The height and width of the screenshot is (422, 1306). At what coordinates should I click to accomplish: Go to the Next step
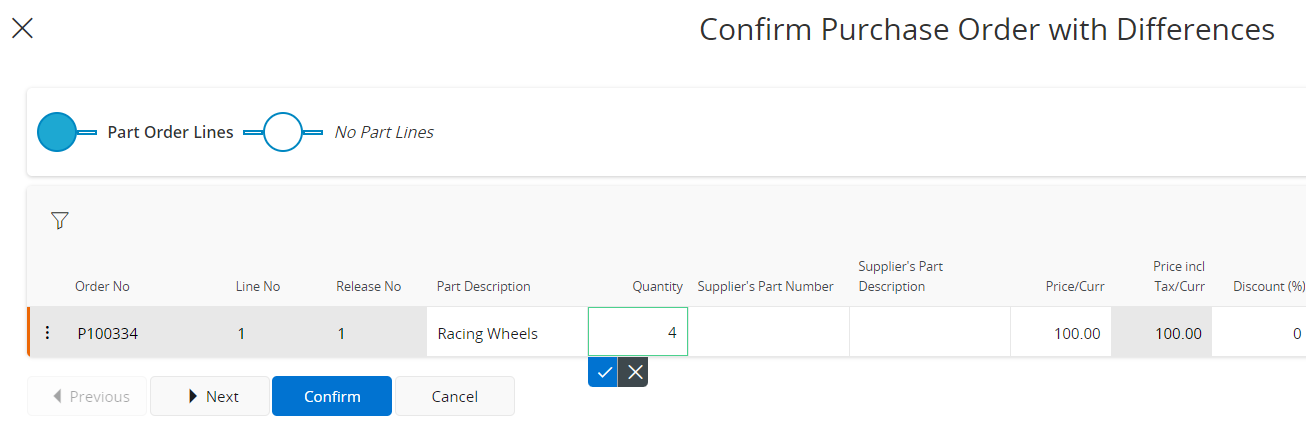click(210, 396)
